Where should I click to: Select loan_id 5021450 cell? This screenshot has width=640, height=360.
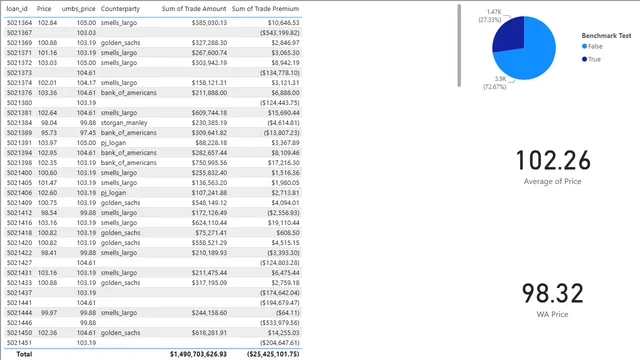(19, 333)
